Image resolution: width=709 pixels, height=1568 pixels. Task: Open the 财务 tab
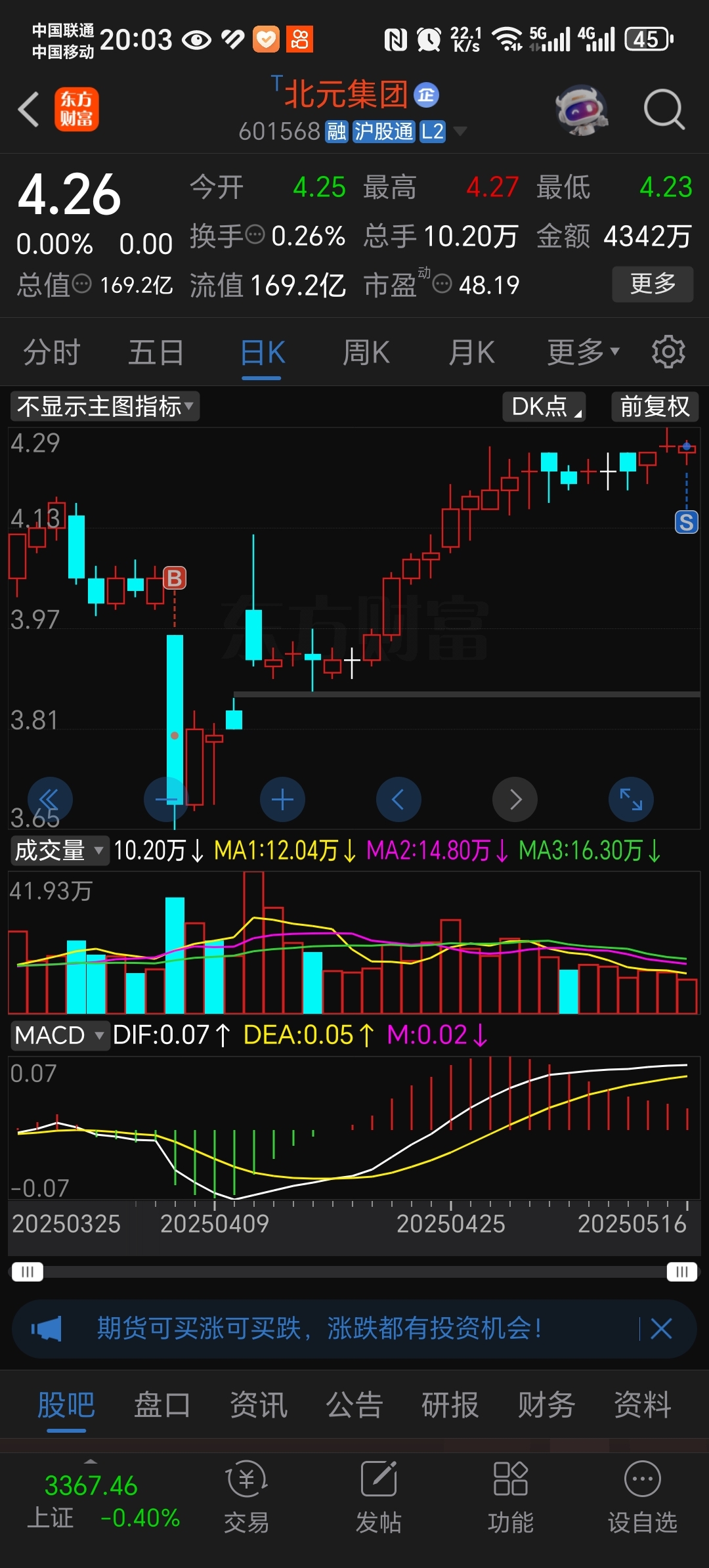(546, 1405)
